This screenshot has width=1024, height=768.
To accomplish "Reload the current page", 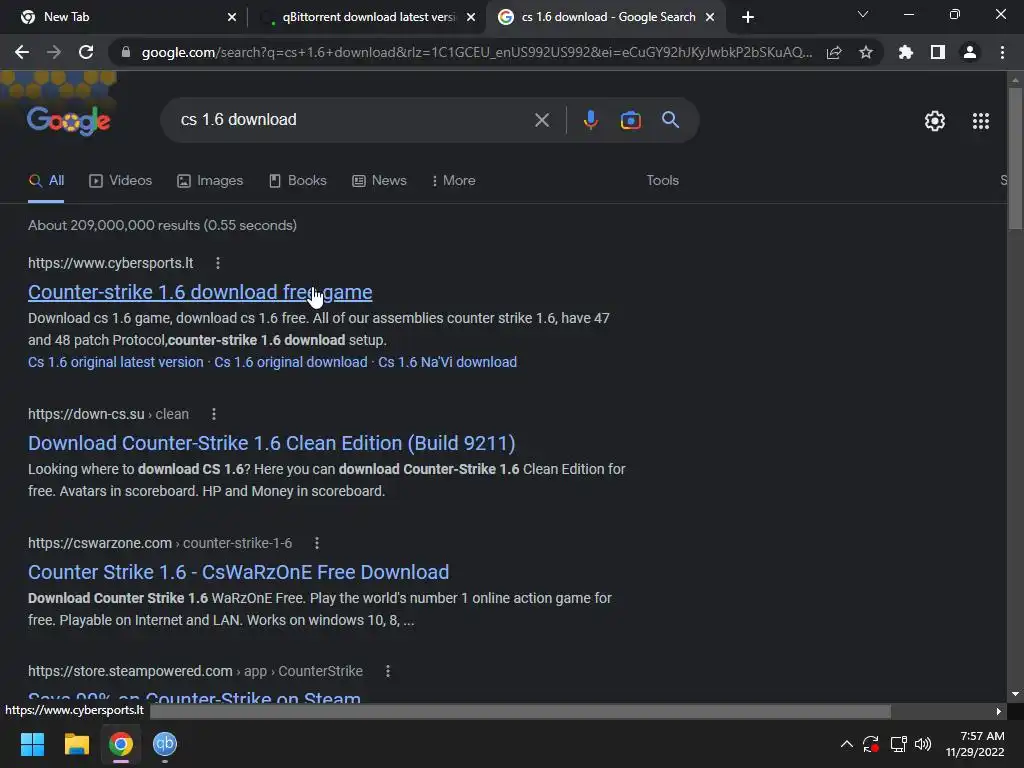I will pyautogui.click(x=86, y=52).
